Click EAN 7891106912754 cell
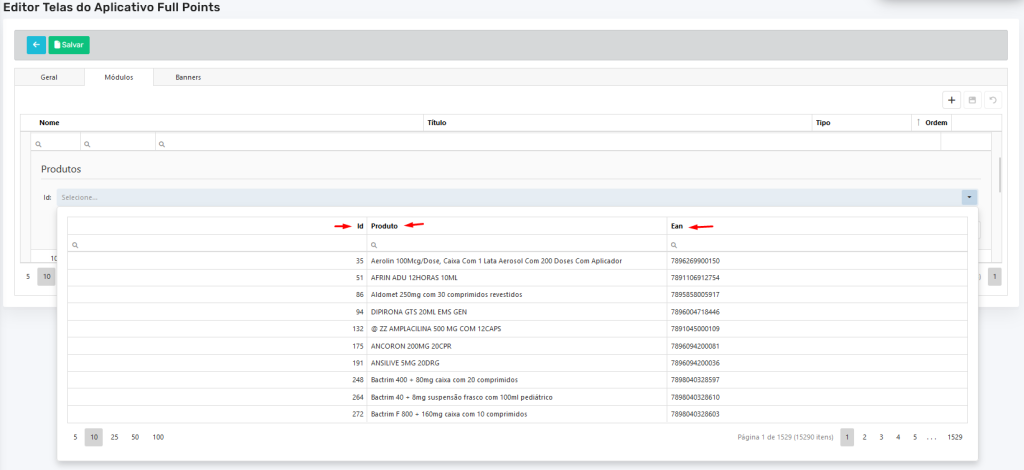 (817, 277)
